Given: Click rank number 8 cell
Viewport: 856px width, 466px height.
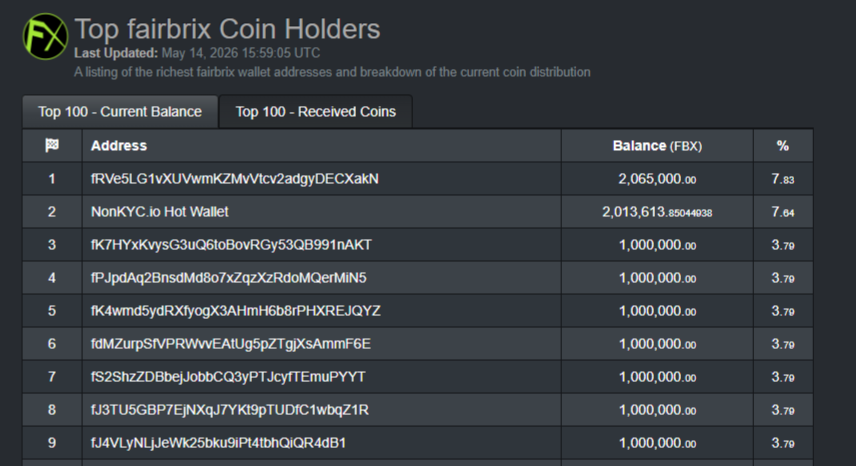Looking at the screenshot, I should [52, 410].
